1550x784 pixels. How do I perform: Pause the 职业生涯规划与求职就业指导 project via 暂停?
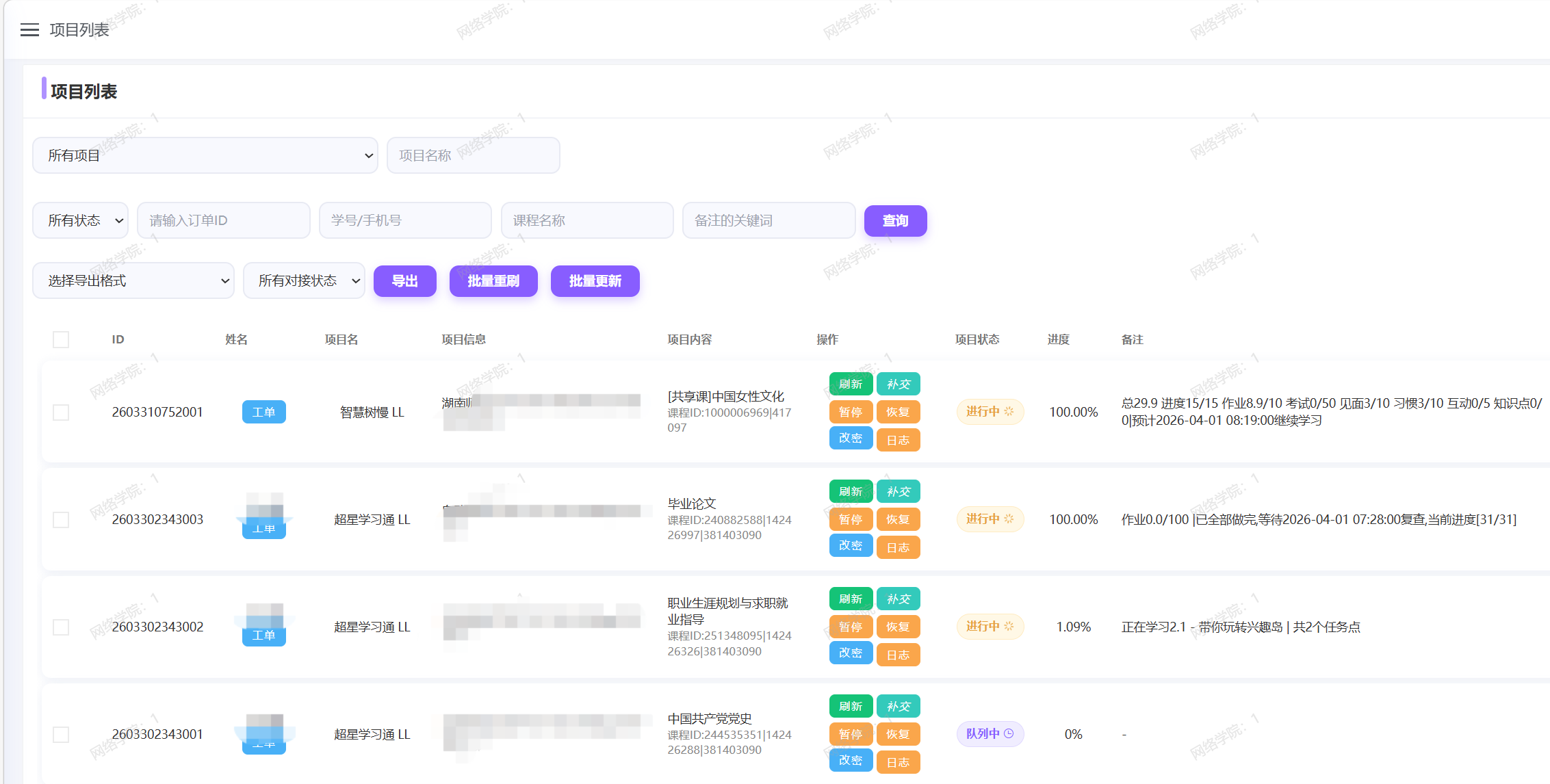(851, 626)
